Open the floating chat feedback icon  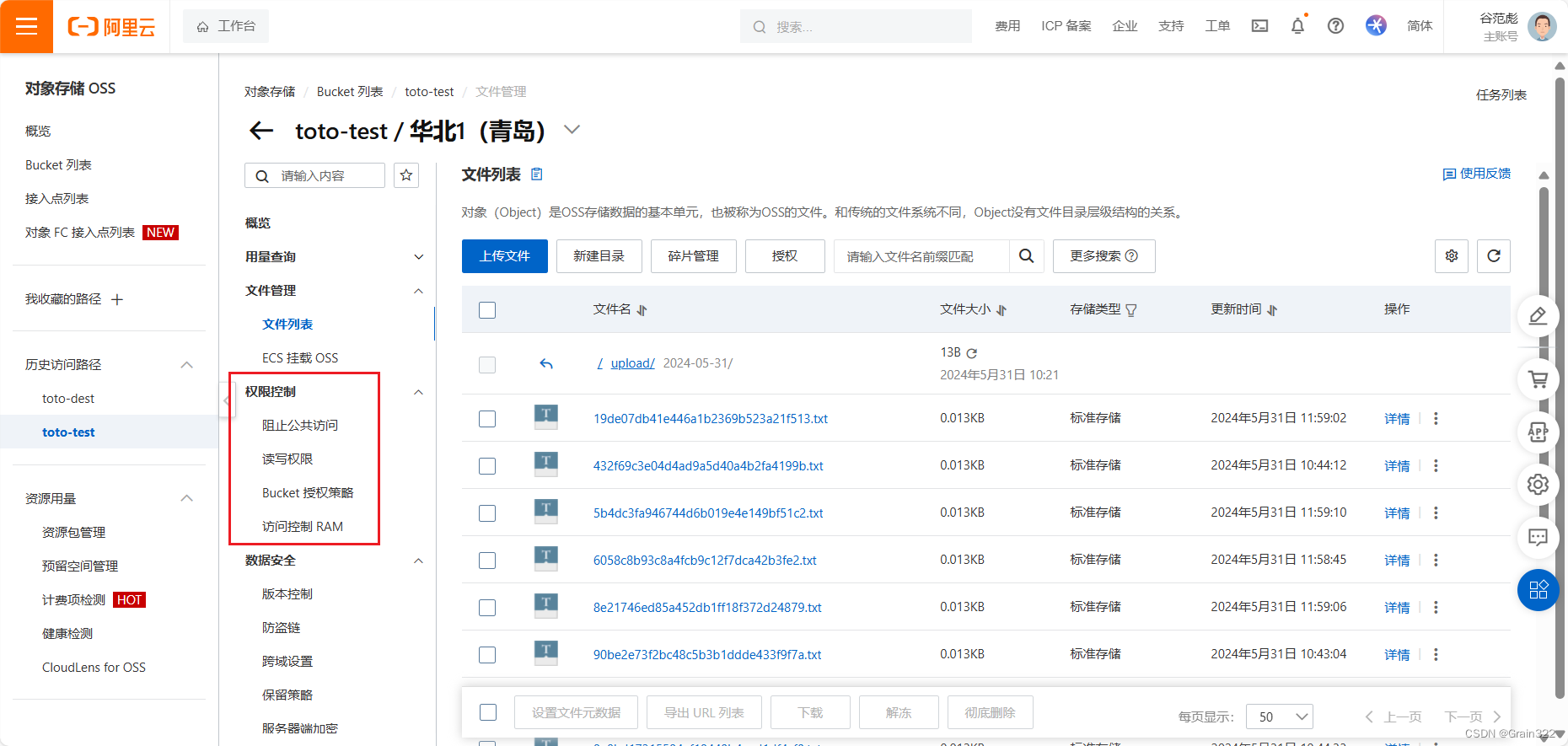[x=1538, y=538]
